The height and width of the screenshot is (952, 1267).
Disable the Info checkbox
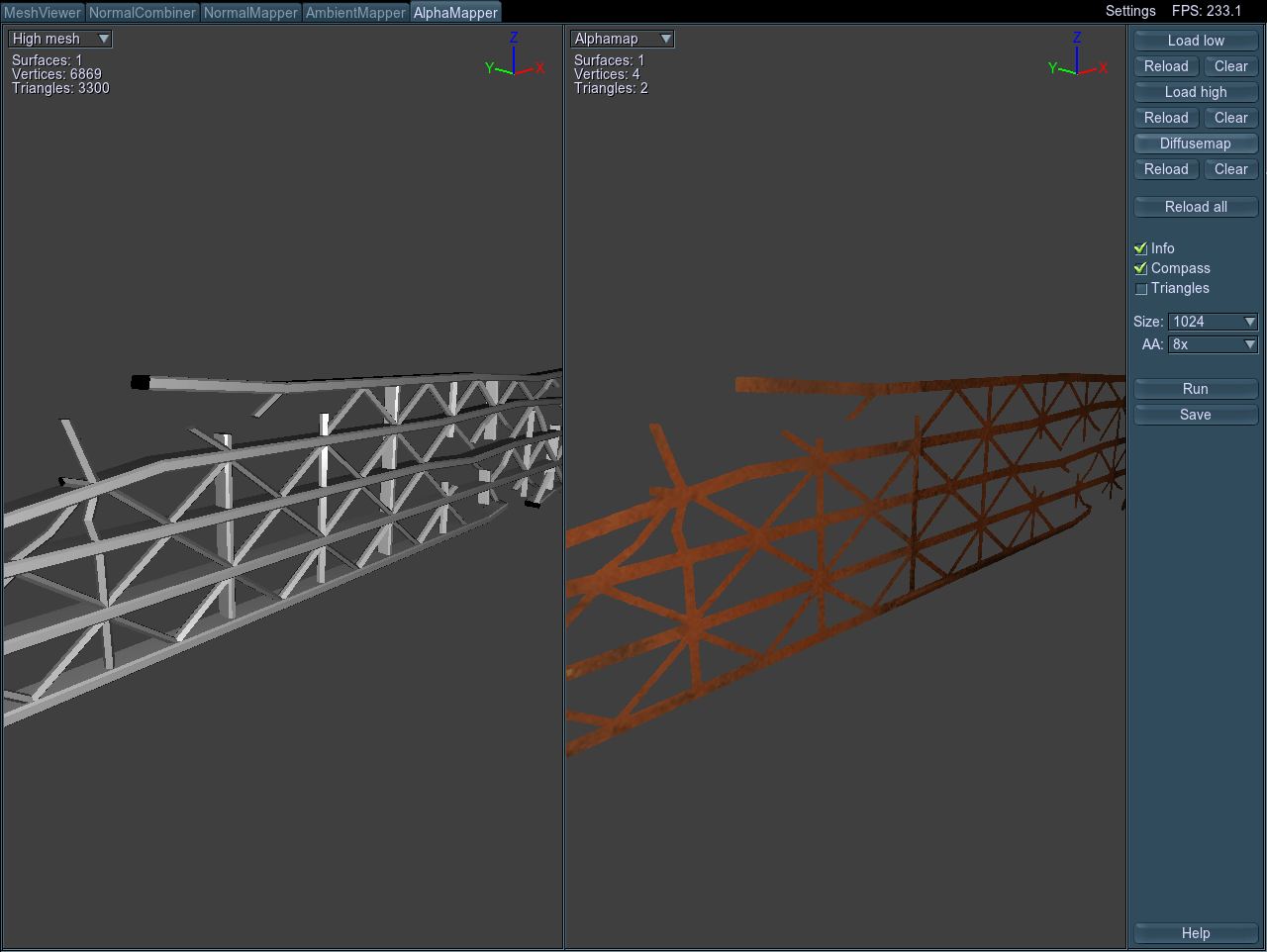pos(1141,249)
